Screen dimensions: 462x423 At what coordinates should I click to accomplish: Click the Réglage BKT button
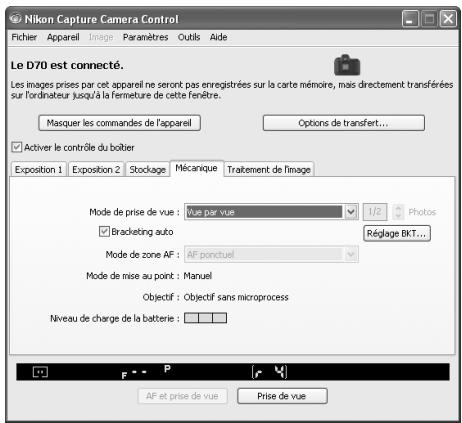pos(397,233)
